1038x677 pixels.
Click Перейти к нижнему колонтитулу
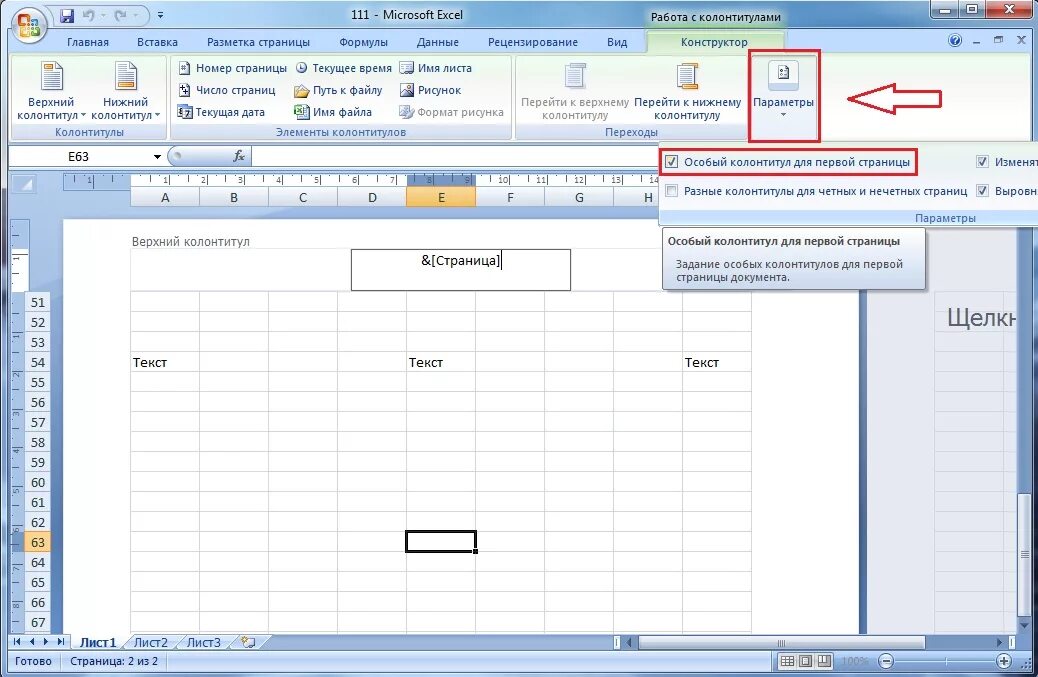[x=687, y=91]
